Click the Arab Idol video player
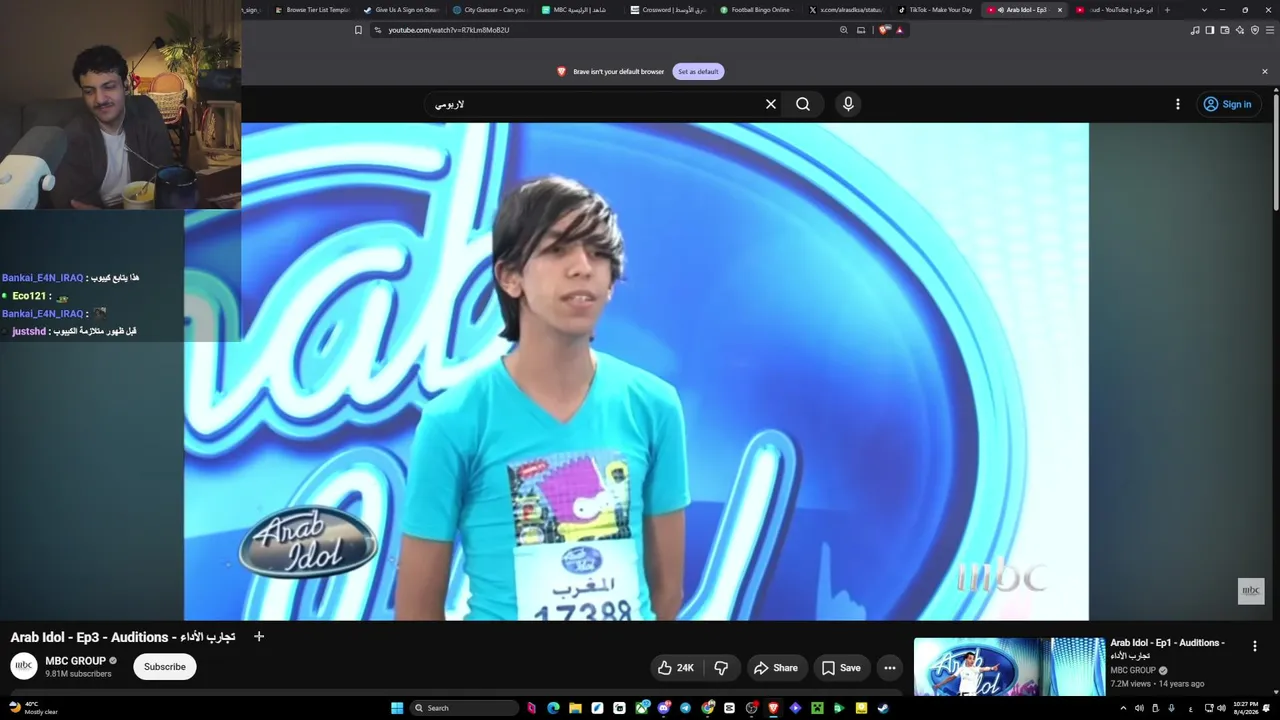The height and width of the screenshot is (720, 1280). pyautogui.click(x=636, y=371)
